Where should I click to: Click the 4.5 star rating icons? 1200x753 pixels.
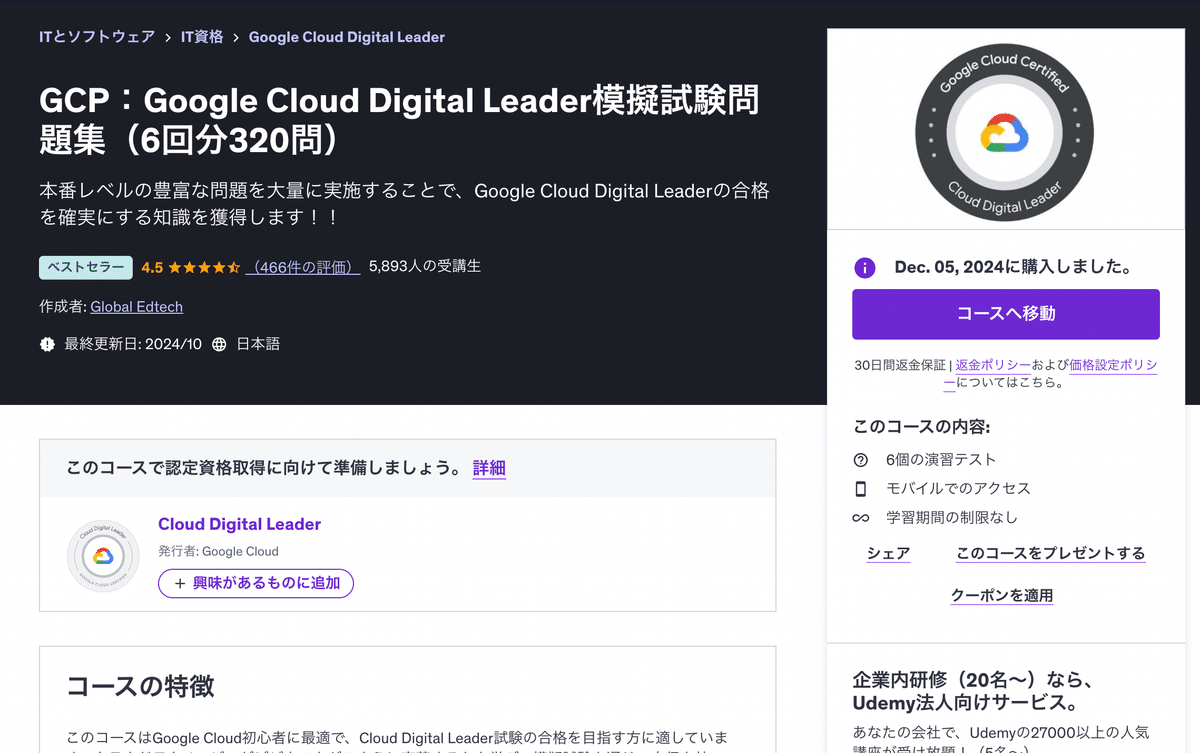204,267
